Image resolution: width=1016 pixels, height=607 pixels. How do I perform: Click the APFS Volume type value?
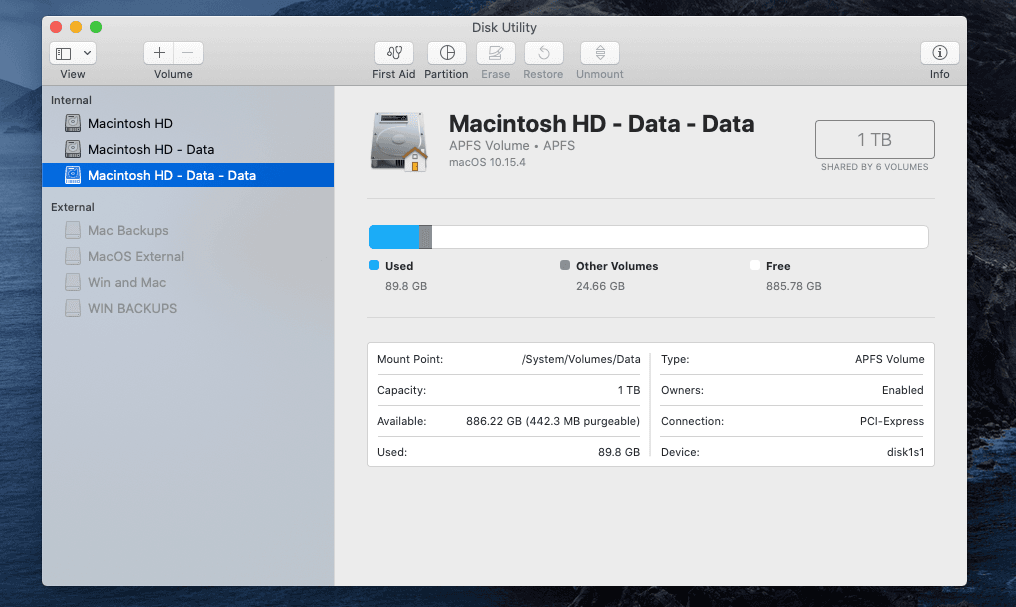[x=890, y=359]
